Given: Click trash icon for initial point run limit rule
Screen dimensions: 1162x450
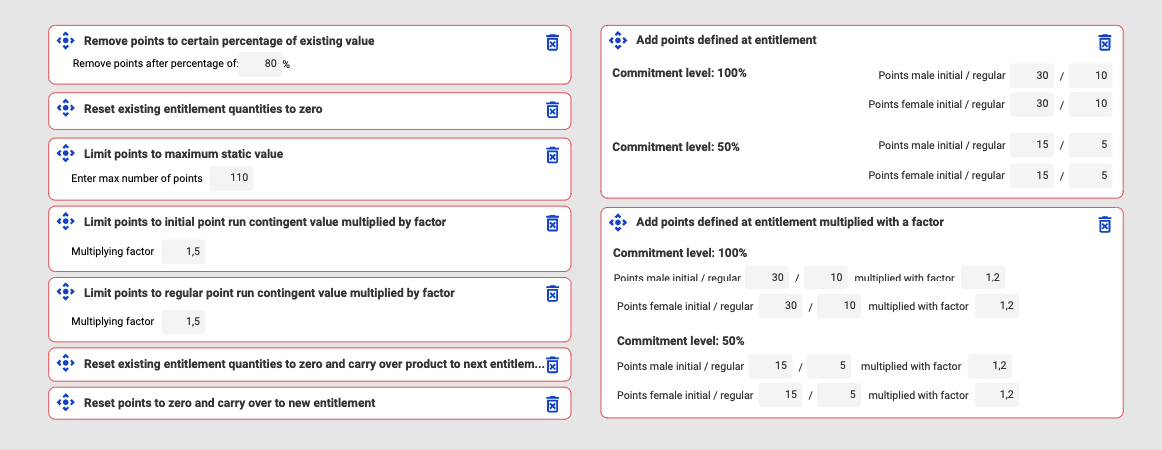Looking at the screenshot, I should 552,223.
